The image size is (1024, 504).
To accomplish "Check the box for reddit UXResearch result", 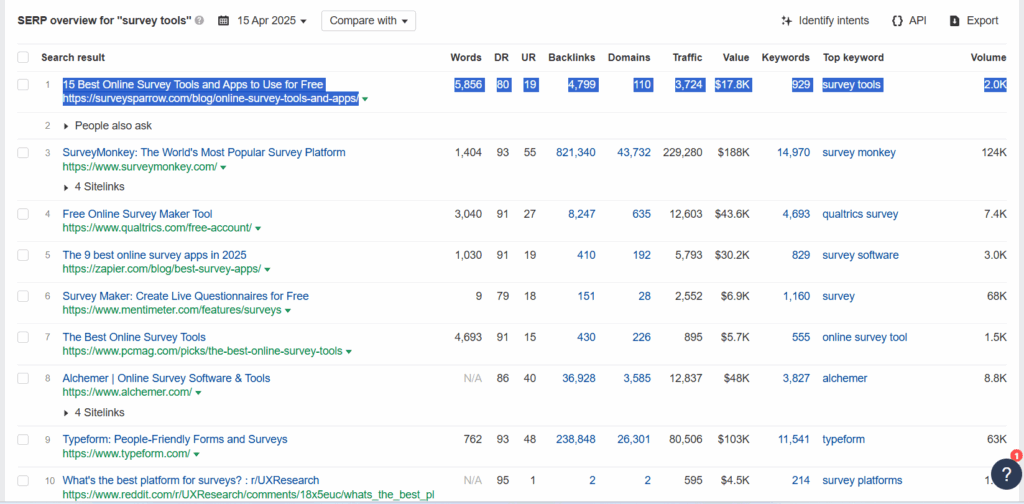I will [24, 480].
